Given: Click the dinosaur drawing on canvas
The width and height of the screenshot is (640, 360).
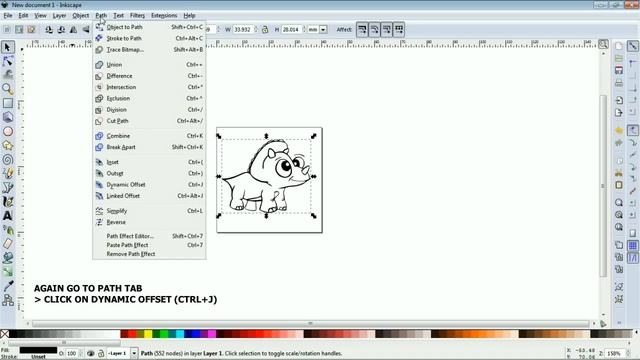Looking at the screenshot, I should [267, 176].
